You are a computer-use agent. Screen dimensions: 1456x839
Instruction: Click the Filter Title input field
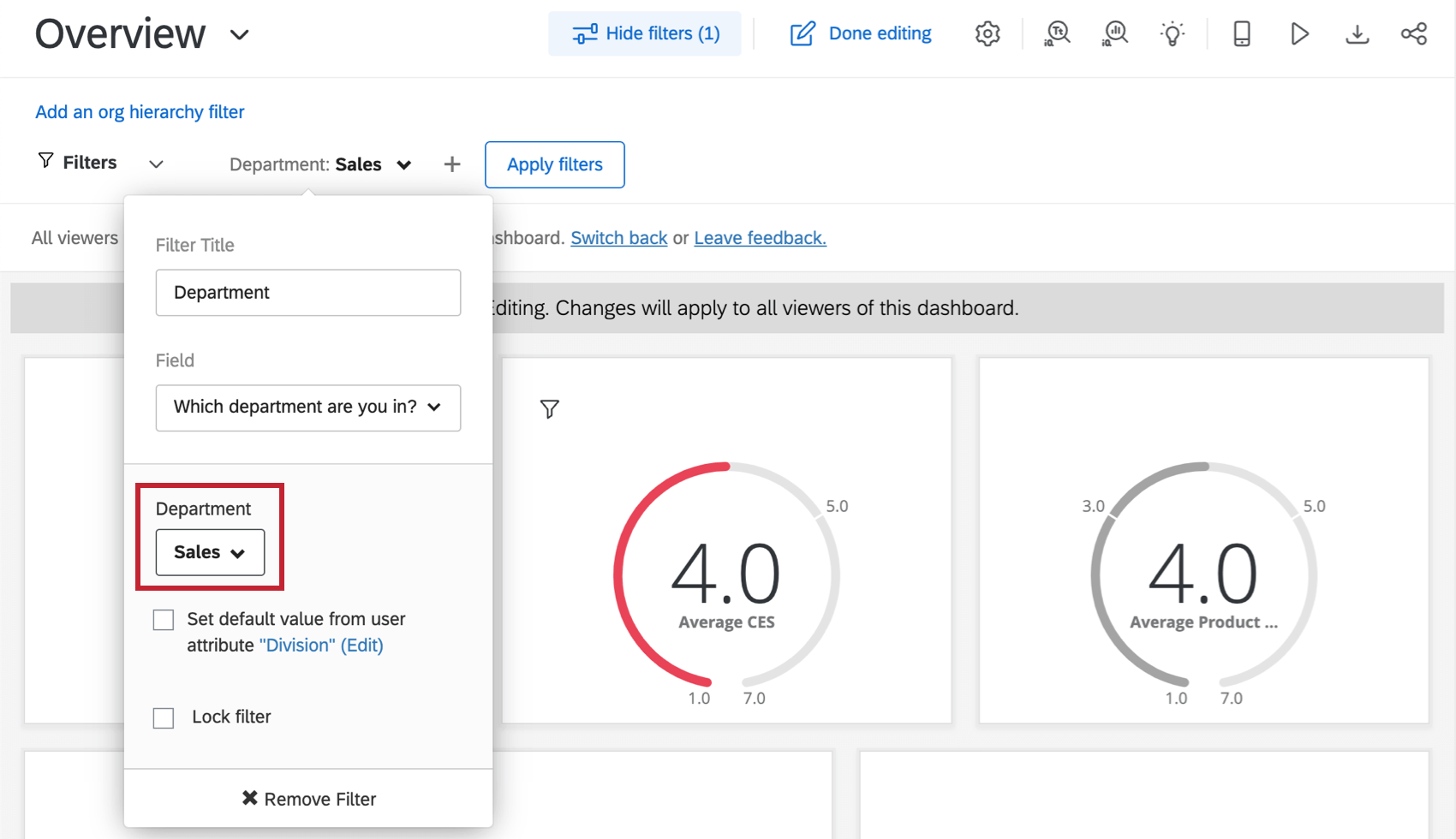point(307,293)
